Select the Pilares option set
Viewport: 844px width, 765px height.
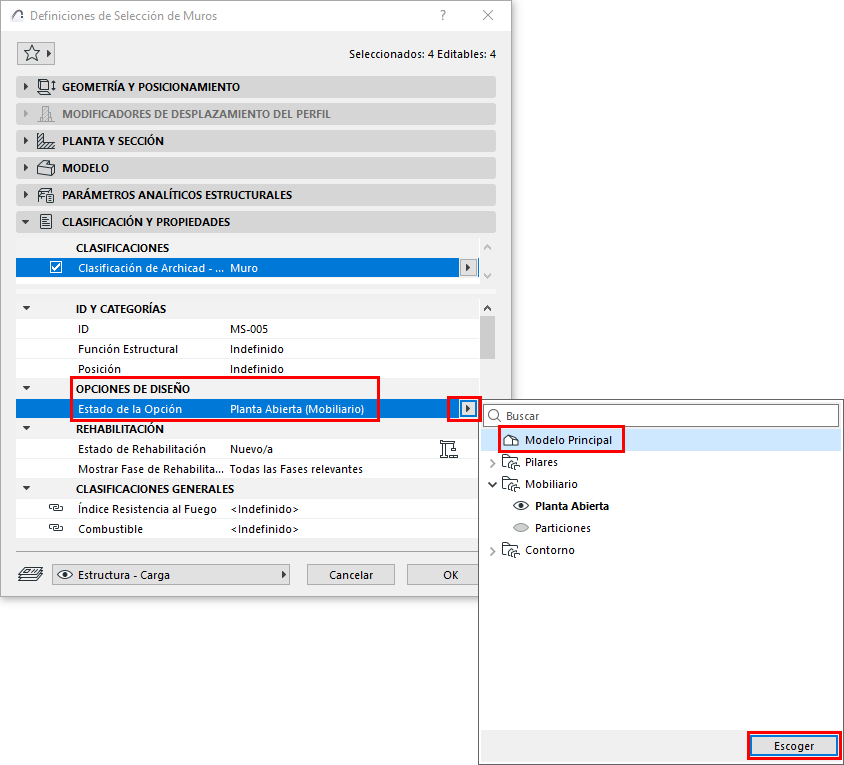coord(541,462)
